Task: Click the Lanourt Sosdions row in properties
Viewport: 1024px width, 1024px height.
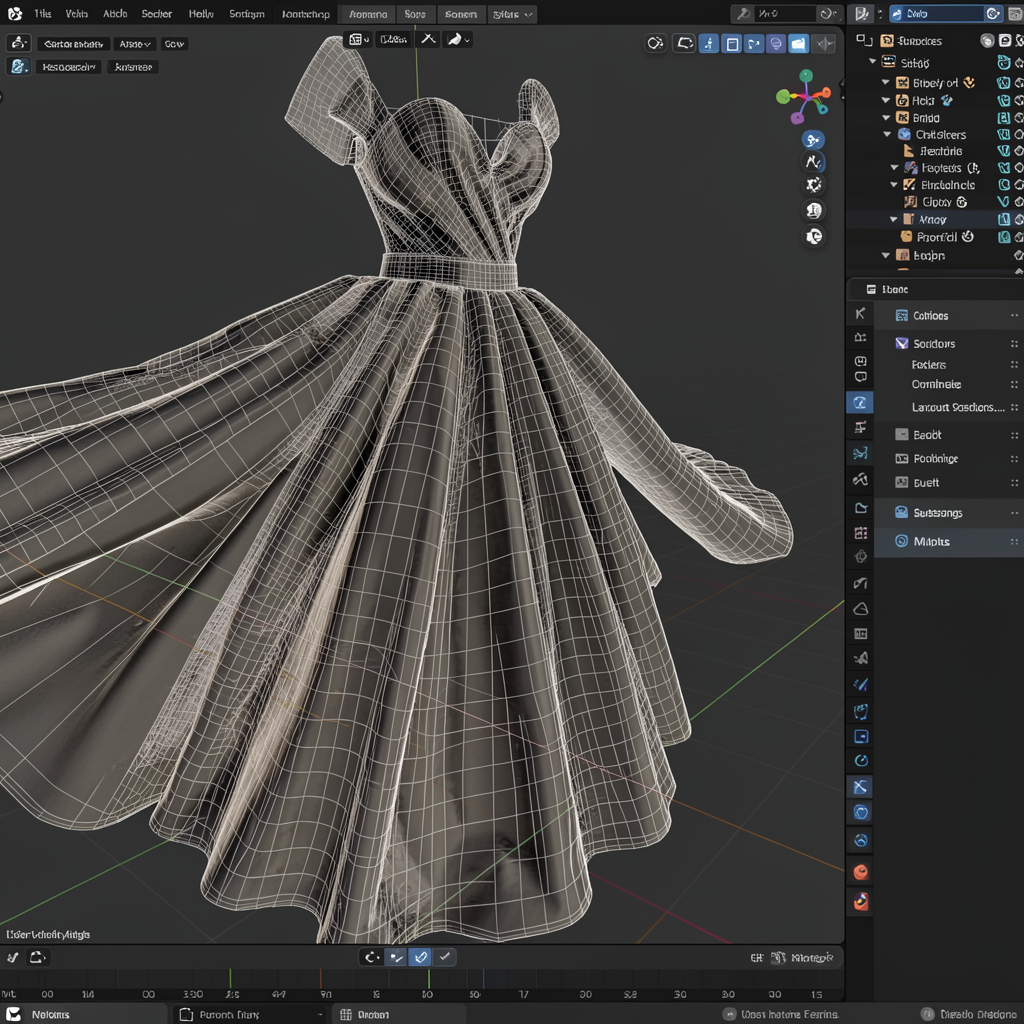Action: [x=958, y=407]
